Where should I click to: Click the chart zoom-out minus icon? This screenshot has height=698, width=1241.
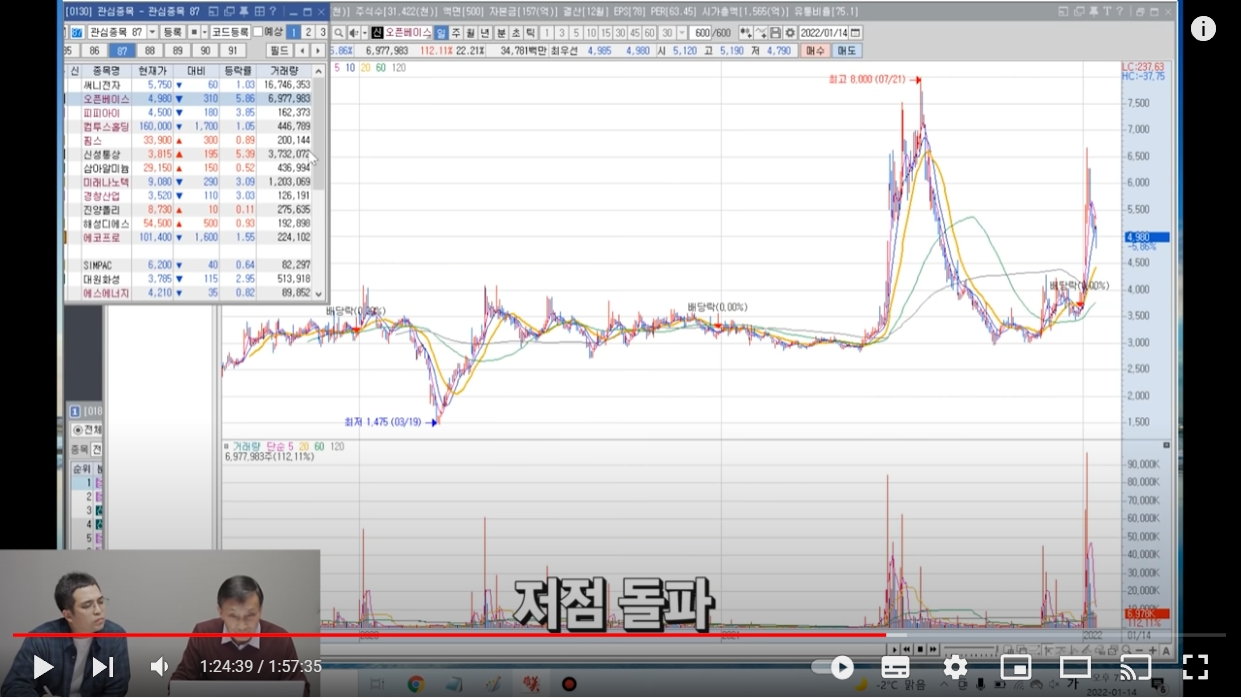pyautogui.click(x=1139, y=650)
